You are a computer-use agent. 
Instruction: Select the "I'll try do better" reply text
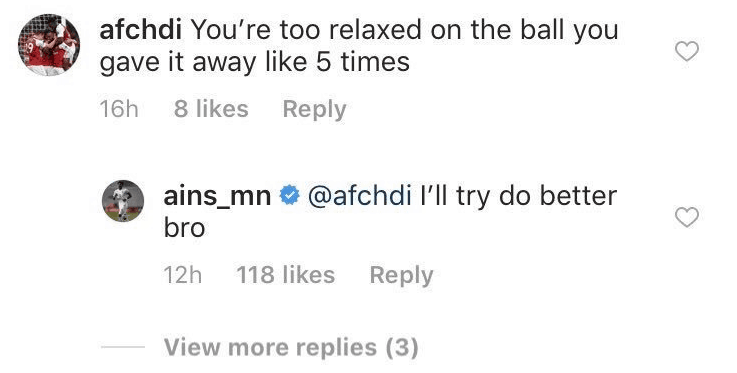click(518, 196)
